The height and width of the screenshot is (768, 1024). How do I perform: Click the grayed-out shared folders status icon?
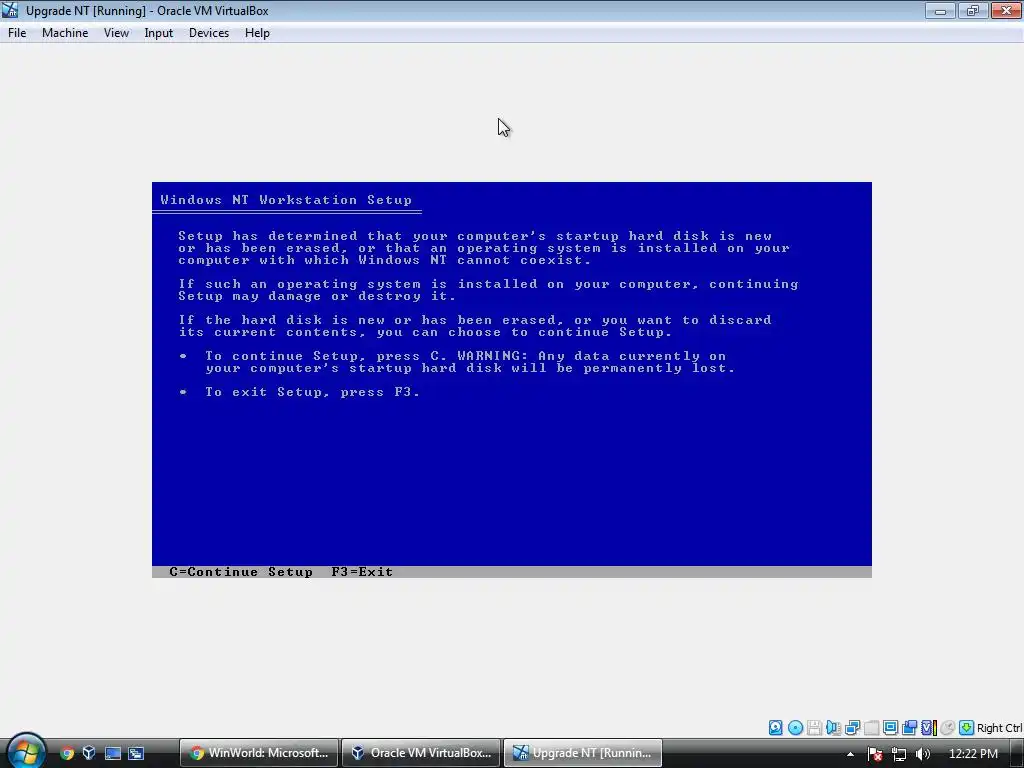(x=871, y=728)
